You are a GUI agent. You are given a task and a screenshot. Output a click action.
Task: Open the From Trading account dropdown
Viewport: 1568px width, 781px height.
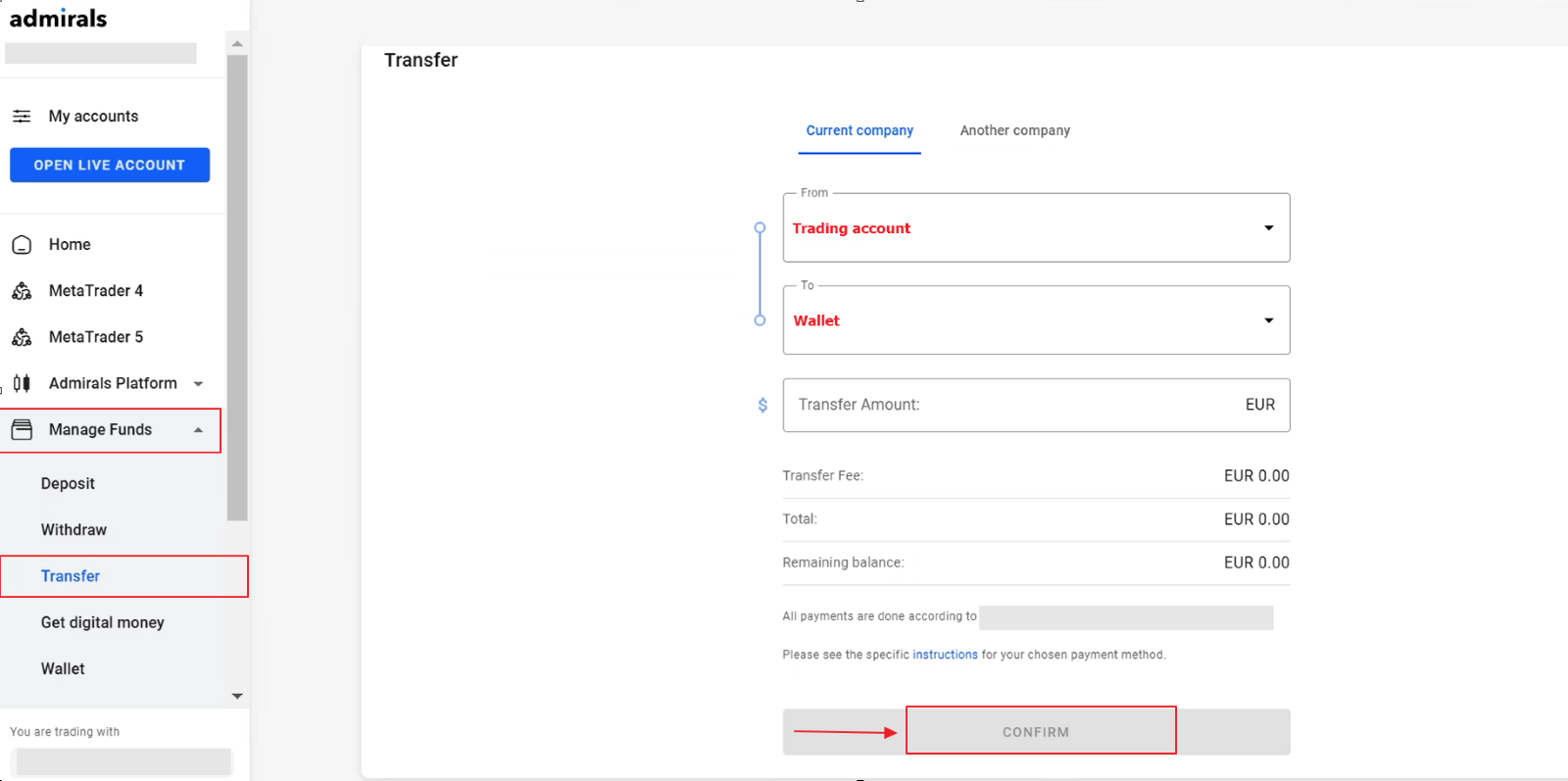(x=1036, y=227)
